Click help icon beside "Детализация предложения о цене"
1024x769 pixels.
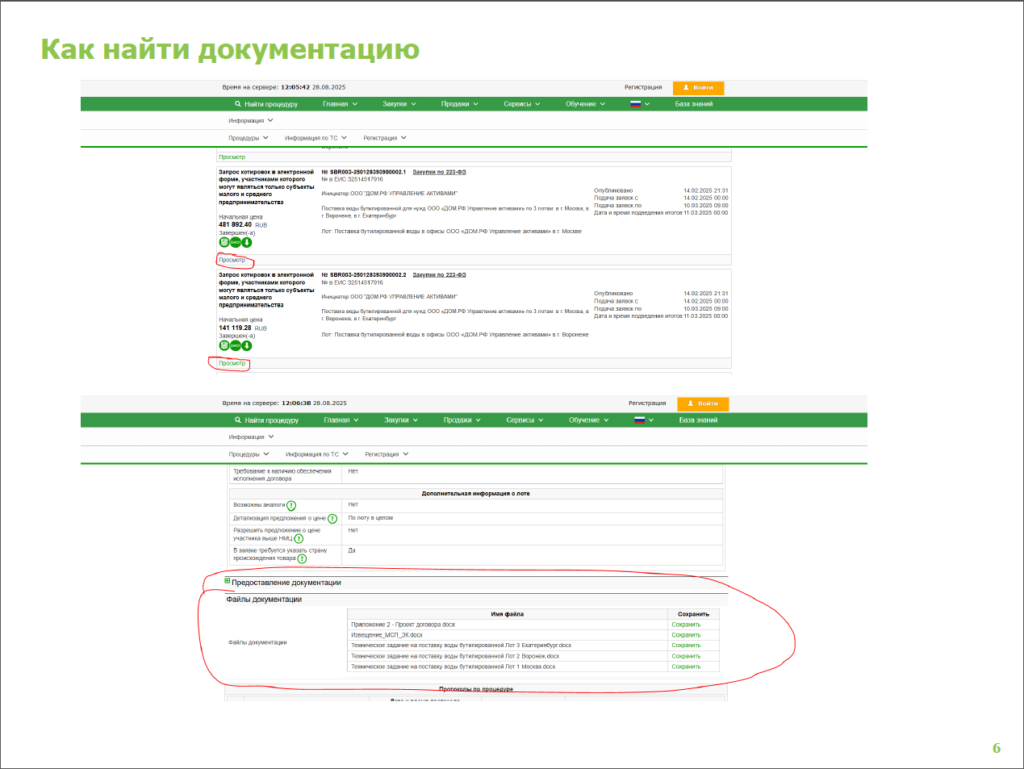tap(331, 520)
